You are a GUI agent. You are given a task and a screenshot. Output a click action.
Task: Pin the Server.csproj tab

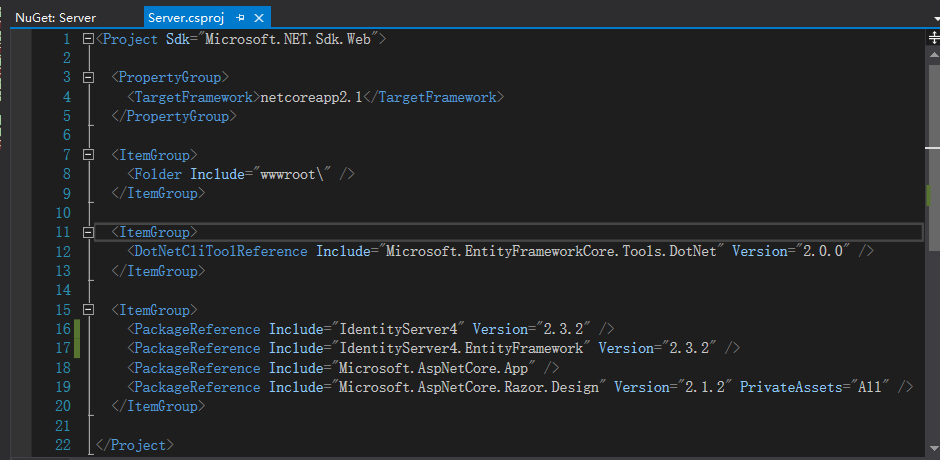pyautogui.click(x=241, y=17)
